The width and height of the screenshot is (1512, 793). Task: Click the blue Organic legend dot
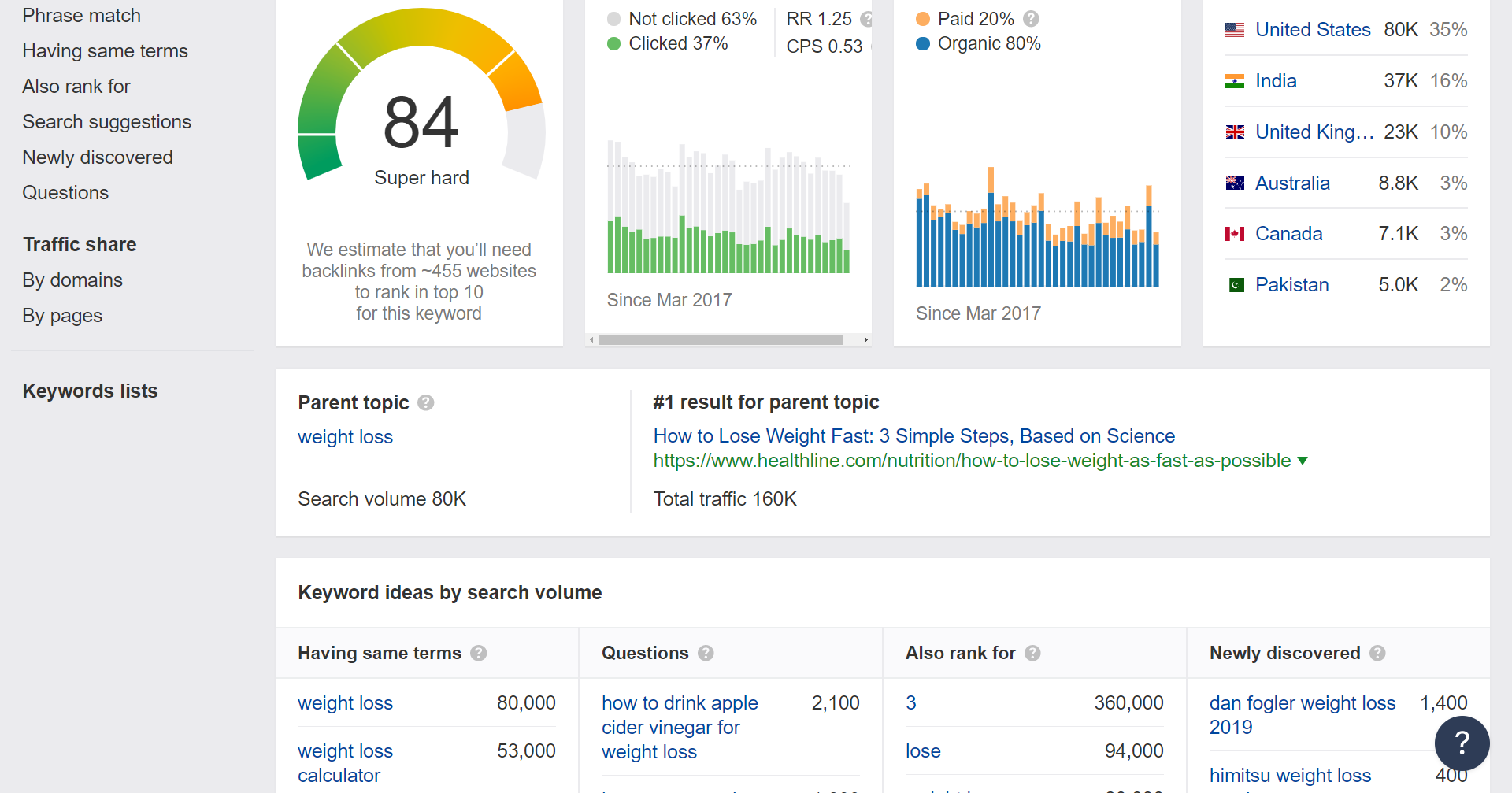pos(923,43)
